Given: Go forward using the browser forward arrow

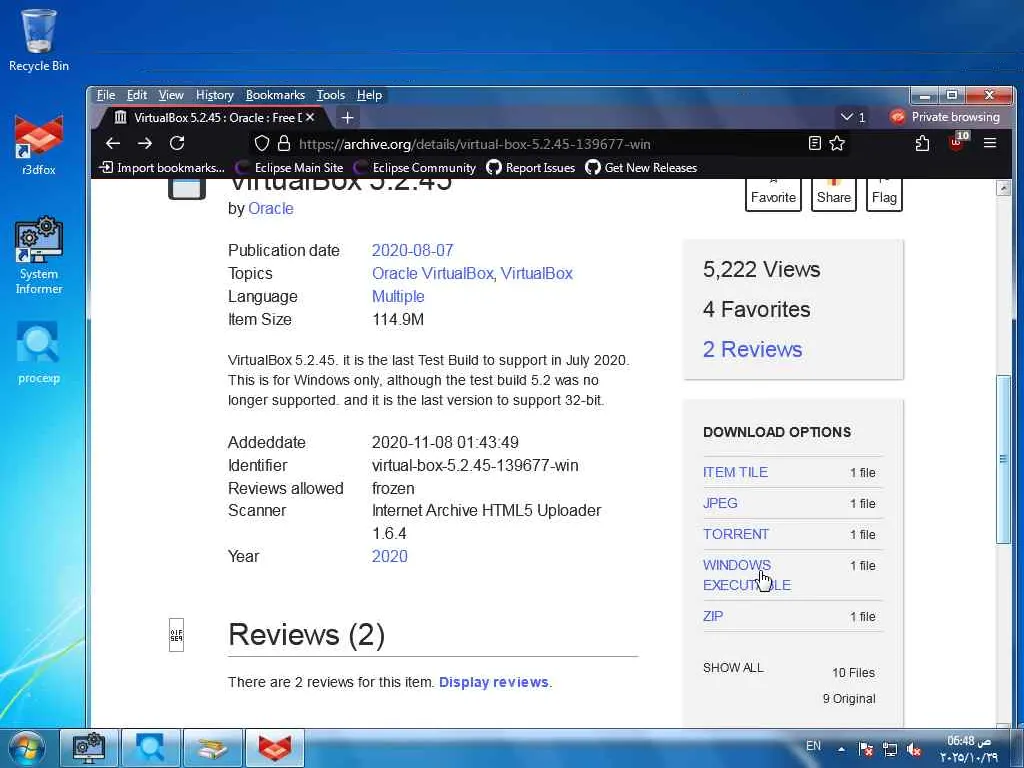Looking at the screenshot, I should point(145,143).
